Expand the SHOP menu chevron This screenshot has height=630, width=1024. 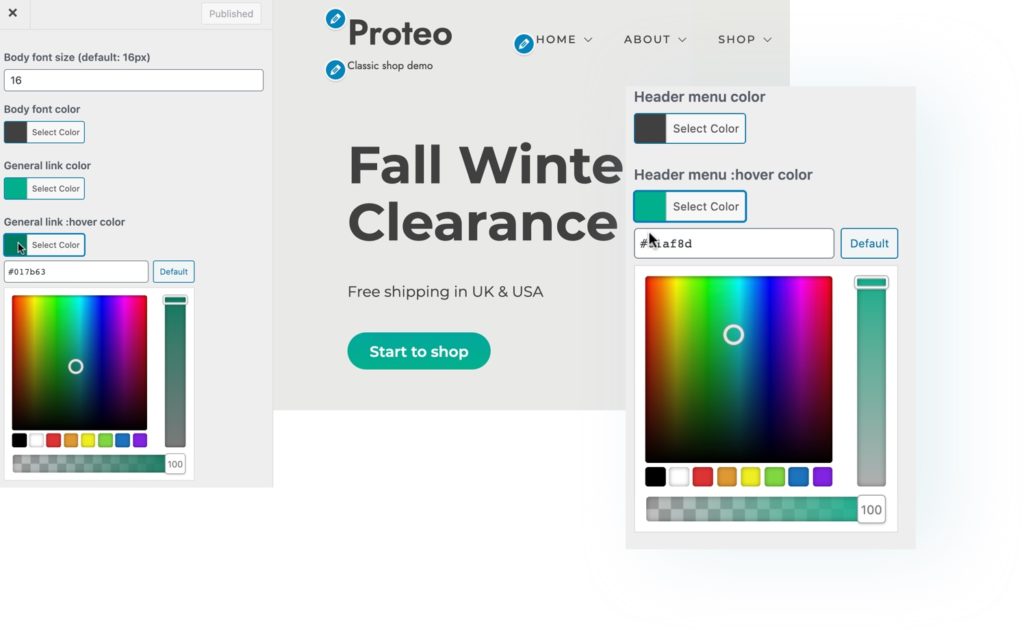(767, 40)
